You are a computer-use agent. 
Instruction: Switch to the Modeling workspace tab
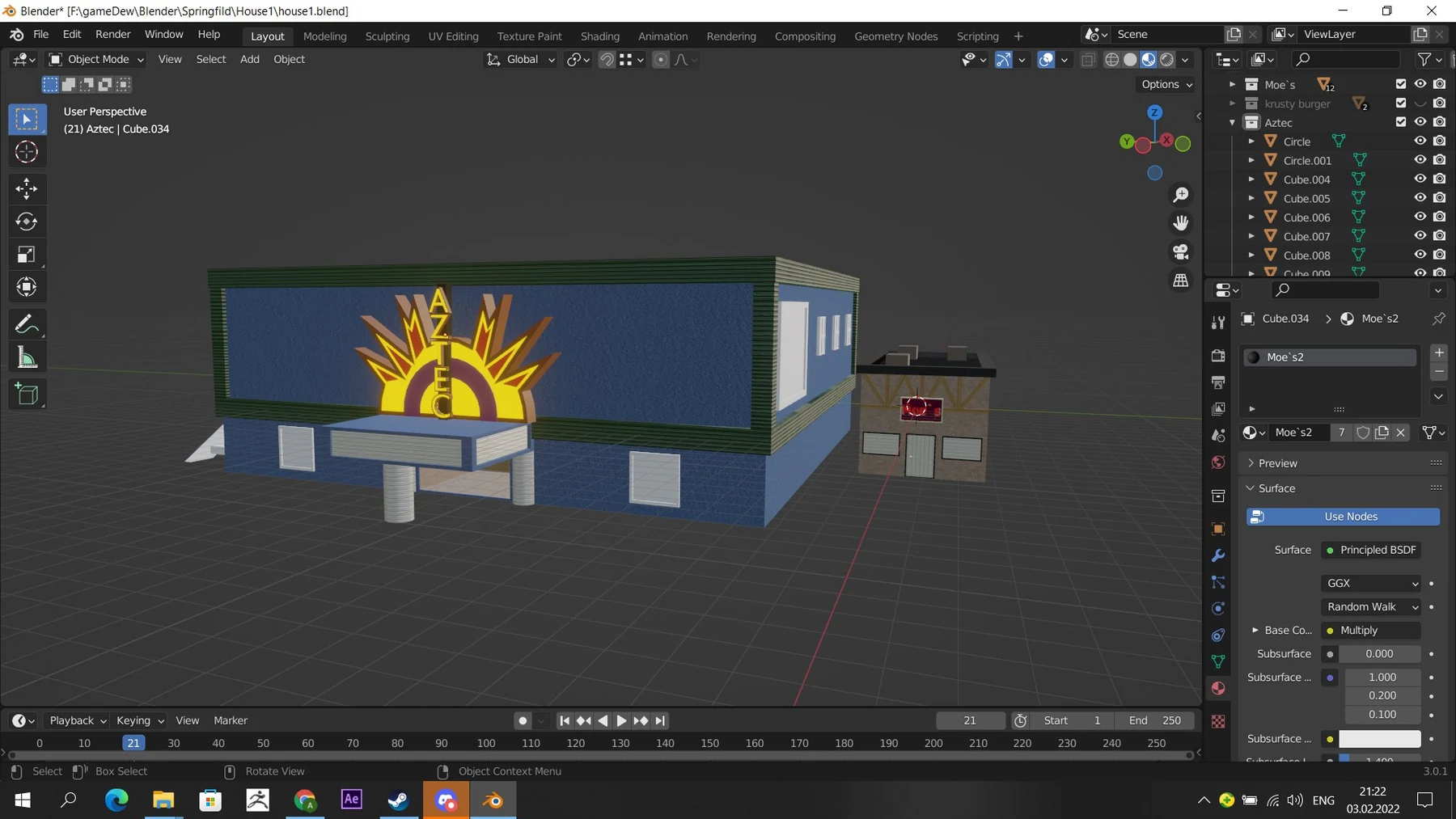[x=324, y=36]
